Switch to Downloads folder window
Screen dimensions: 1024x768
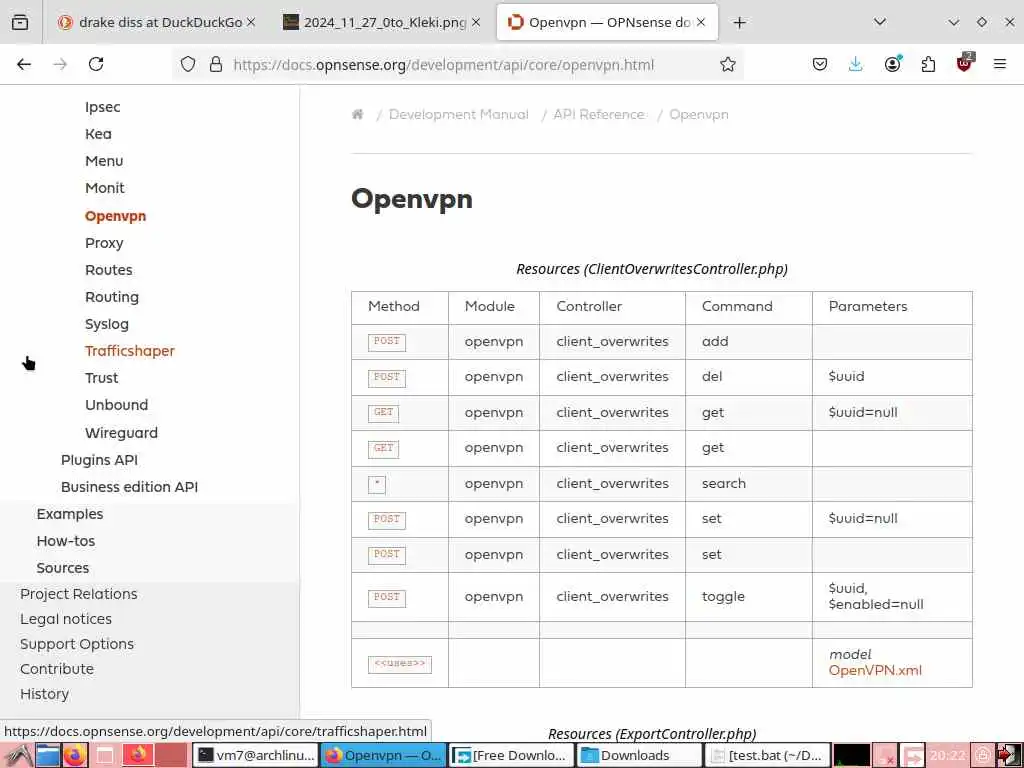639,755
